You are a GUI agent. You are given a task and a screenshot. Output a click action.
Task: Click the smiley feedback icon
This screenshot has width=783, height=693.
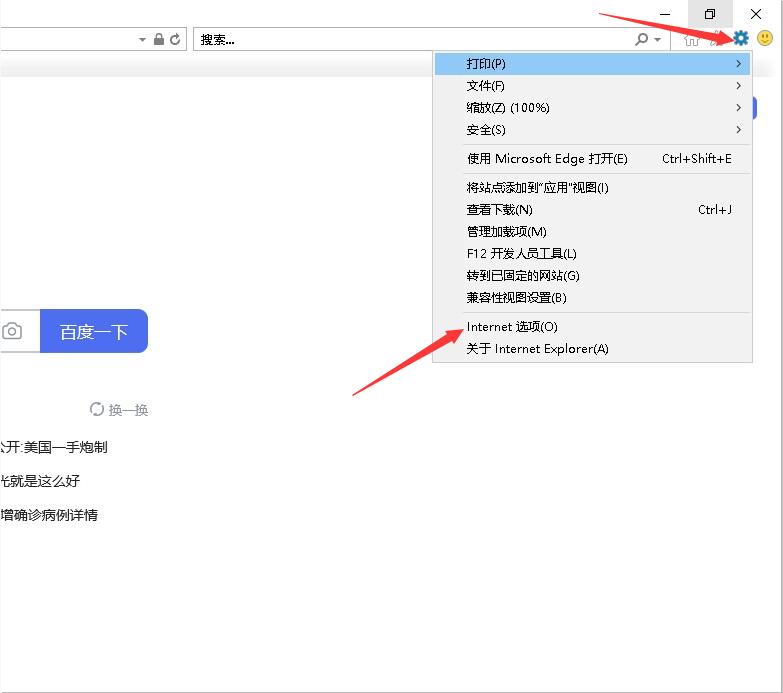(765, 38)
